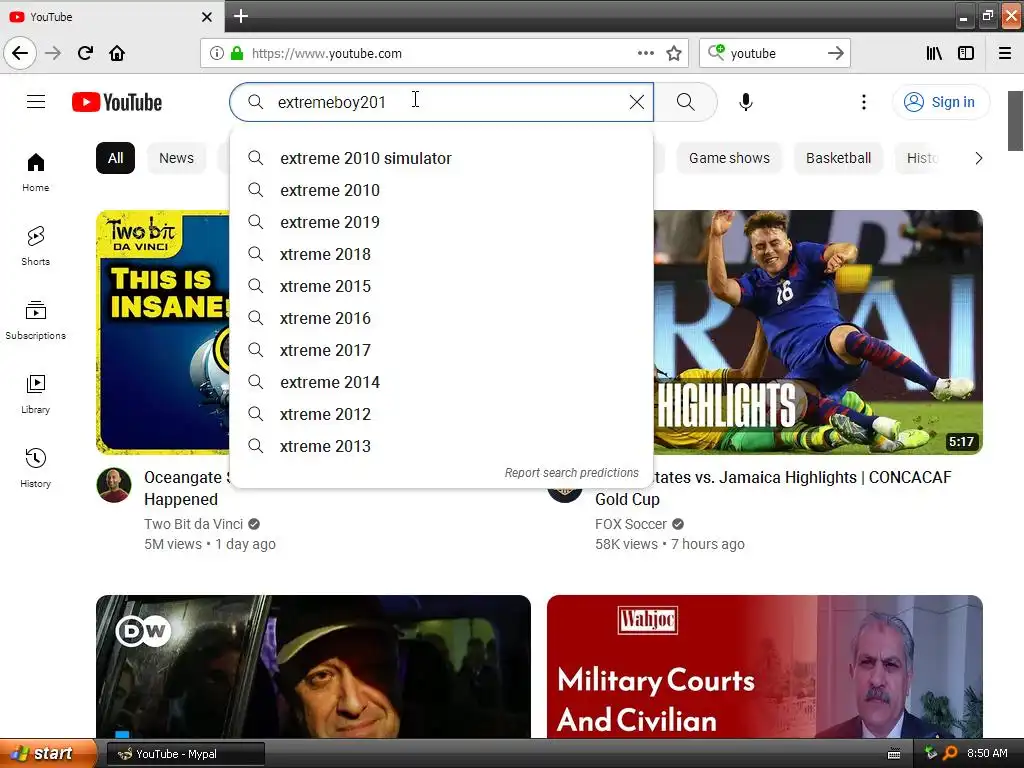Screen dimensions: 1024x768
Task: Select the Basketball filter chip
Action: 839,158
